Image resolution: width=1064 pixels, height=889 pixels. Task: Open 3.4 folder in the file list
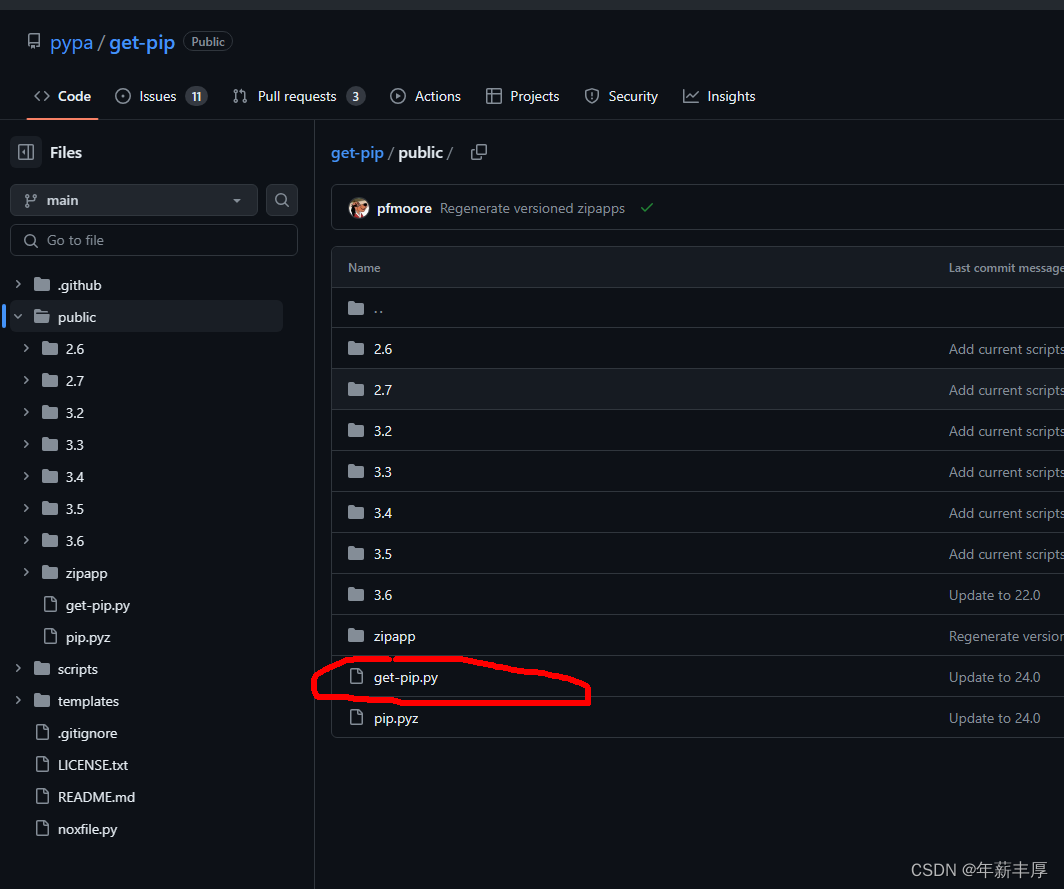pos(383,513)
